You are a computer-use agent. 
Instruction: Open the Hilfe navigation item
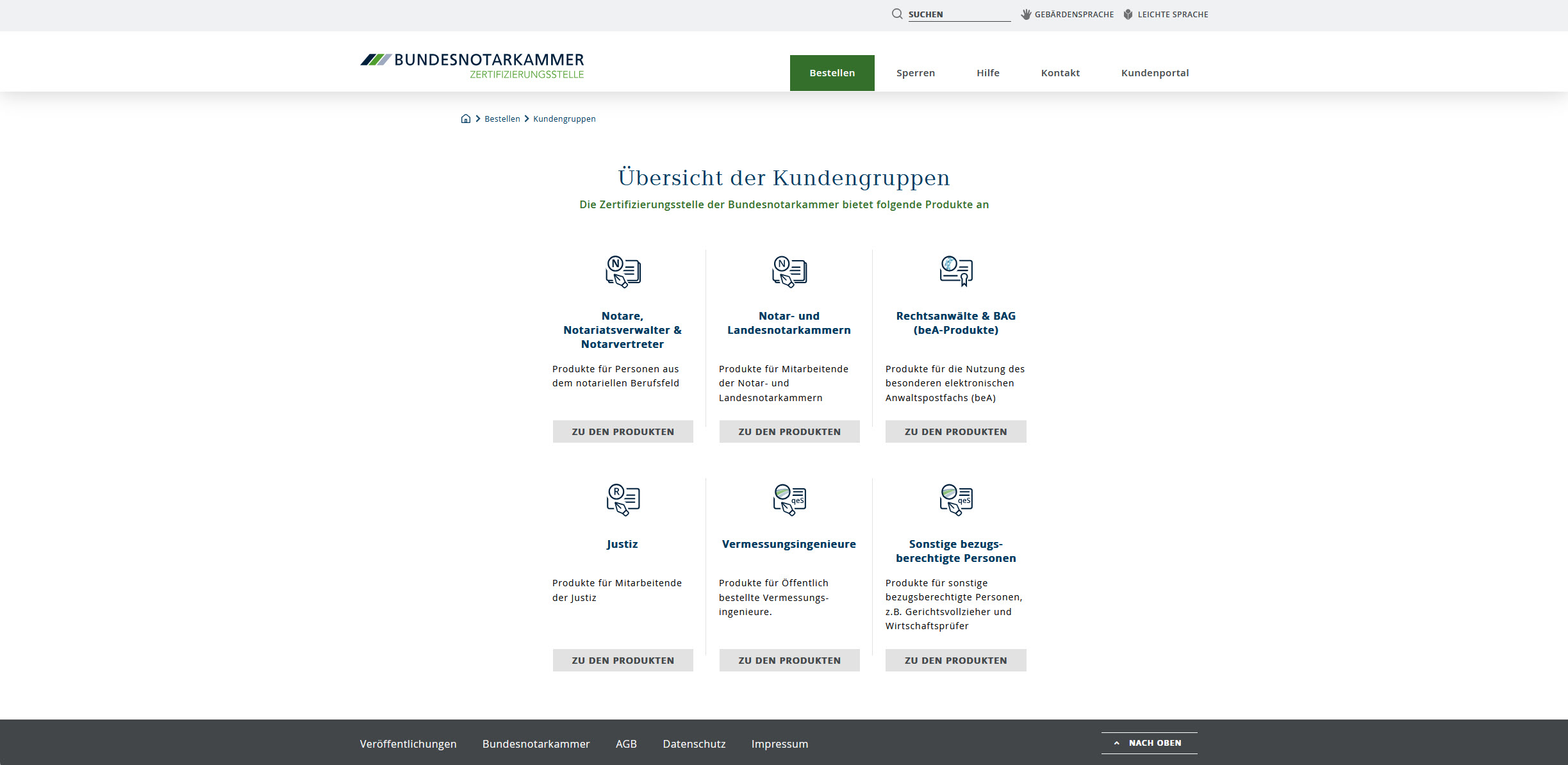click(x=987, y=73)
